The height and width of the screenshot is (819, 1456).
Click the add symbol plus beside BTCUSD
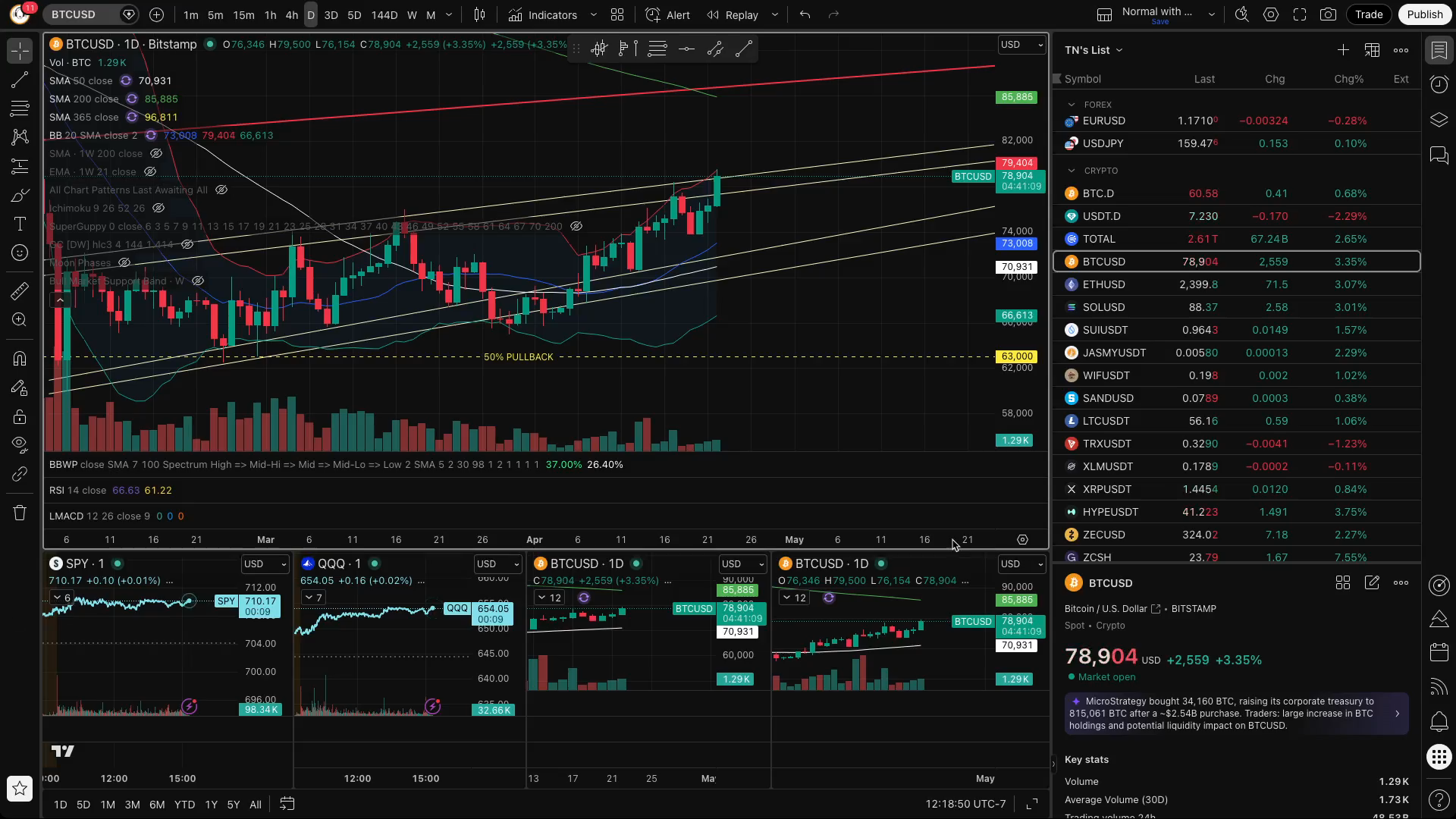point(156,14)
